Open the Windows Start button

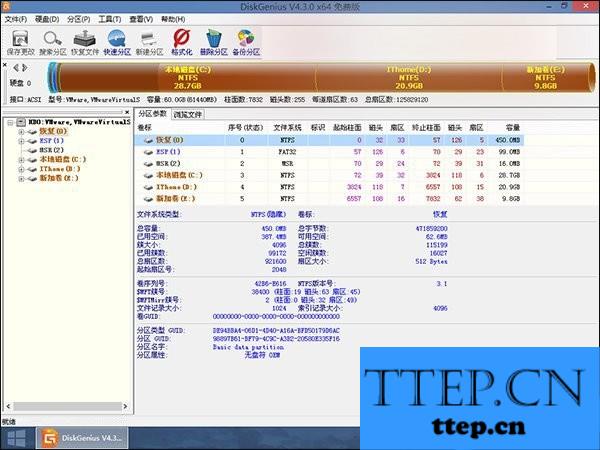(x=16, y=438)
